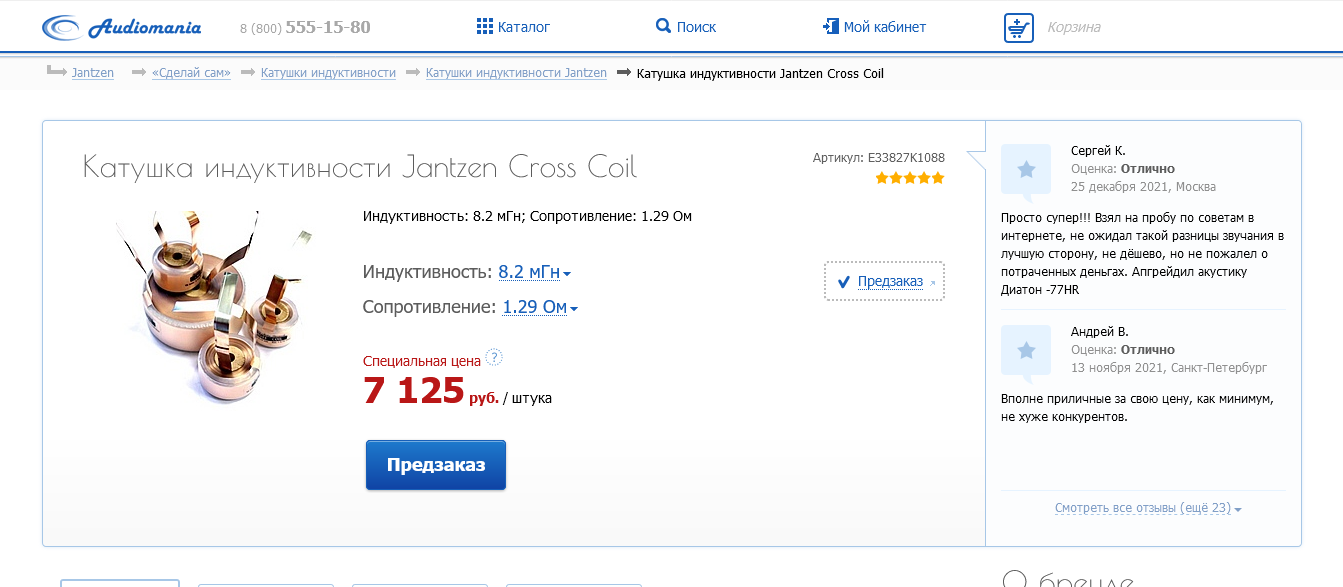Open Мой кабинет menu item
Viewport: 1343px width, 587px height.
(885, 27)
